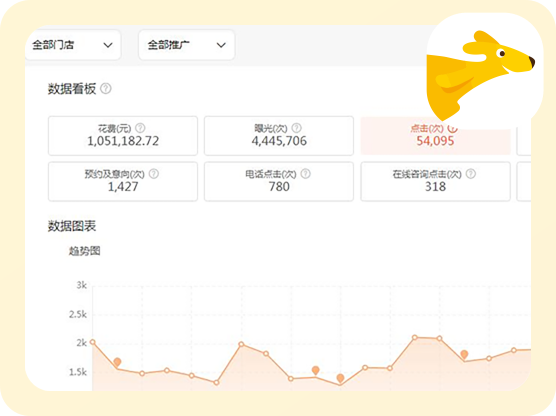Click help icon beside 在线咨询点击(次)

tap(471, 174)
